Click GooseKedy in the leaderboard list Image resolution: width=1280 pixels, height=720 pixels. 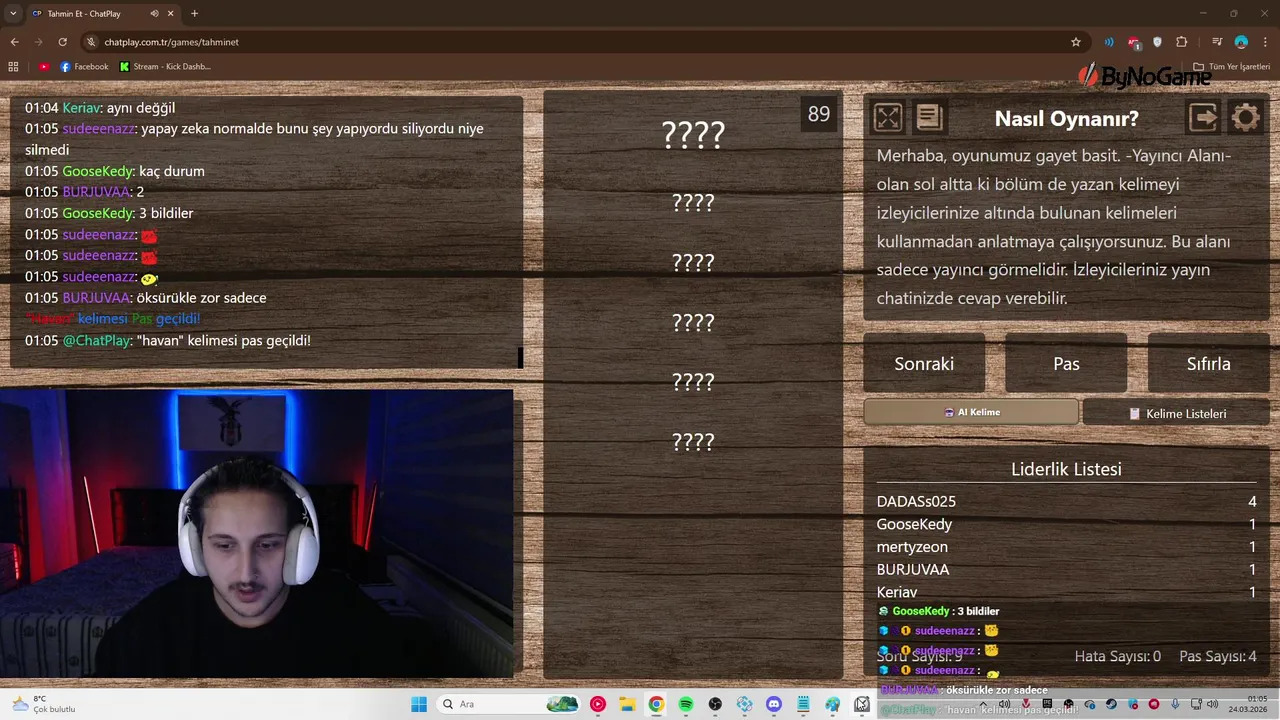coord(914,524)
